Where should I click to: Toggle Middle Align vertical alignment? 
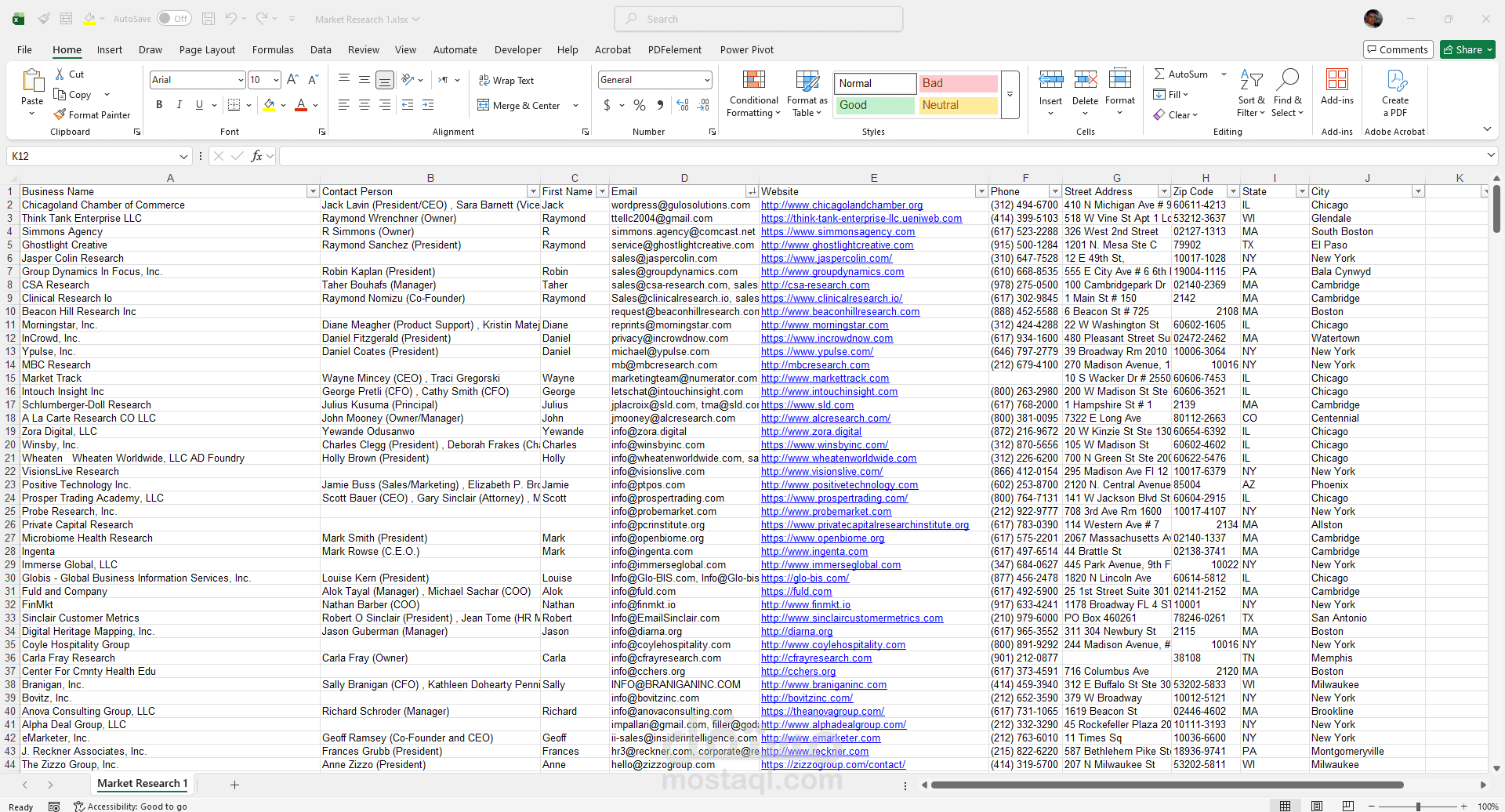click(x=364, y=79)
